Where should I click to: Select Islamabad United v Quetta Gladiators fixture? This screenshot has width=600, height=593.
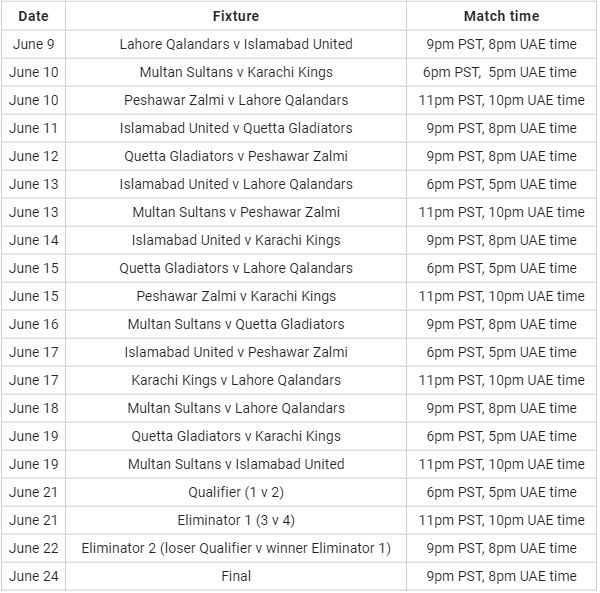pyautogui.click(x=236, y=128)
